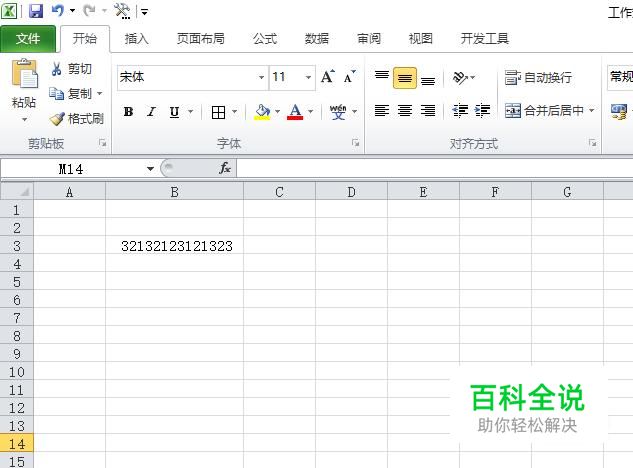Apply yellow fill color bucket

262,112
